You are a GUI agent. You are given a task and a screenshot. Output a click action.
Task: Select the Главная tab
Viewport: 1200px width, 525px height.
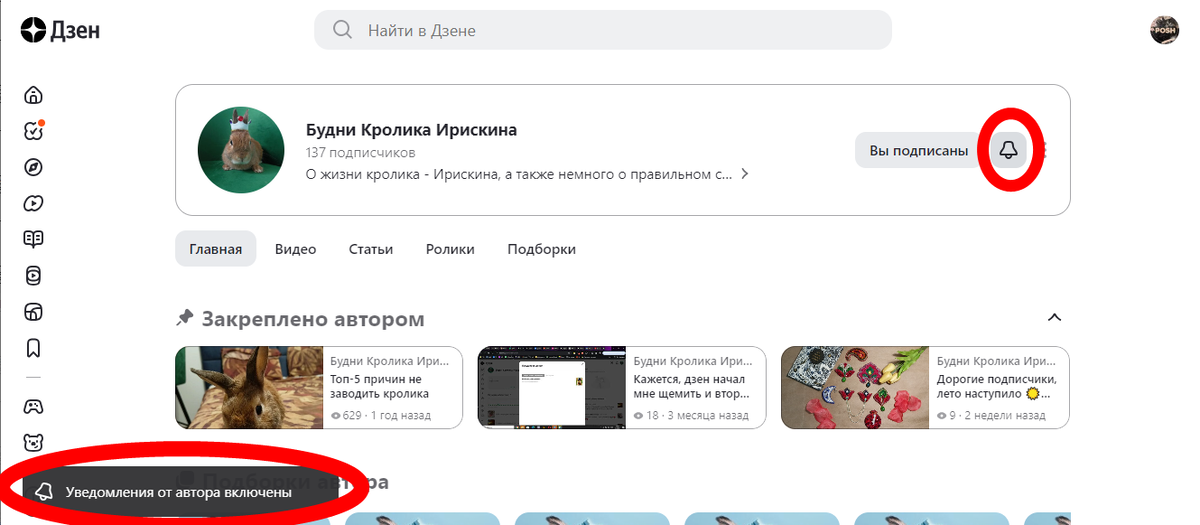coord(216,249)
